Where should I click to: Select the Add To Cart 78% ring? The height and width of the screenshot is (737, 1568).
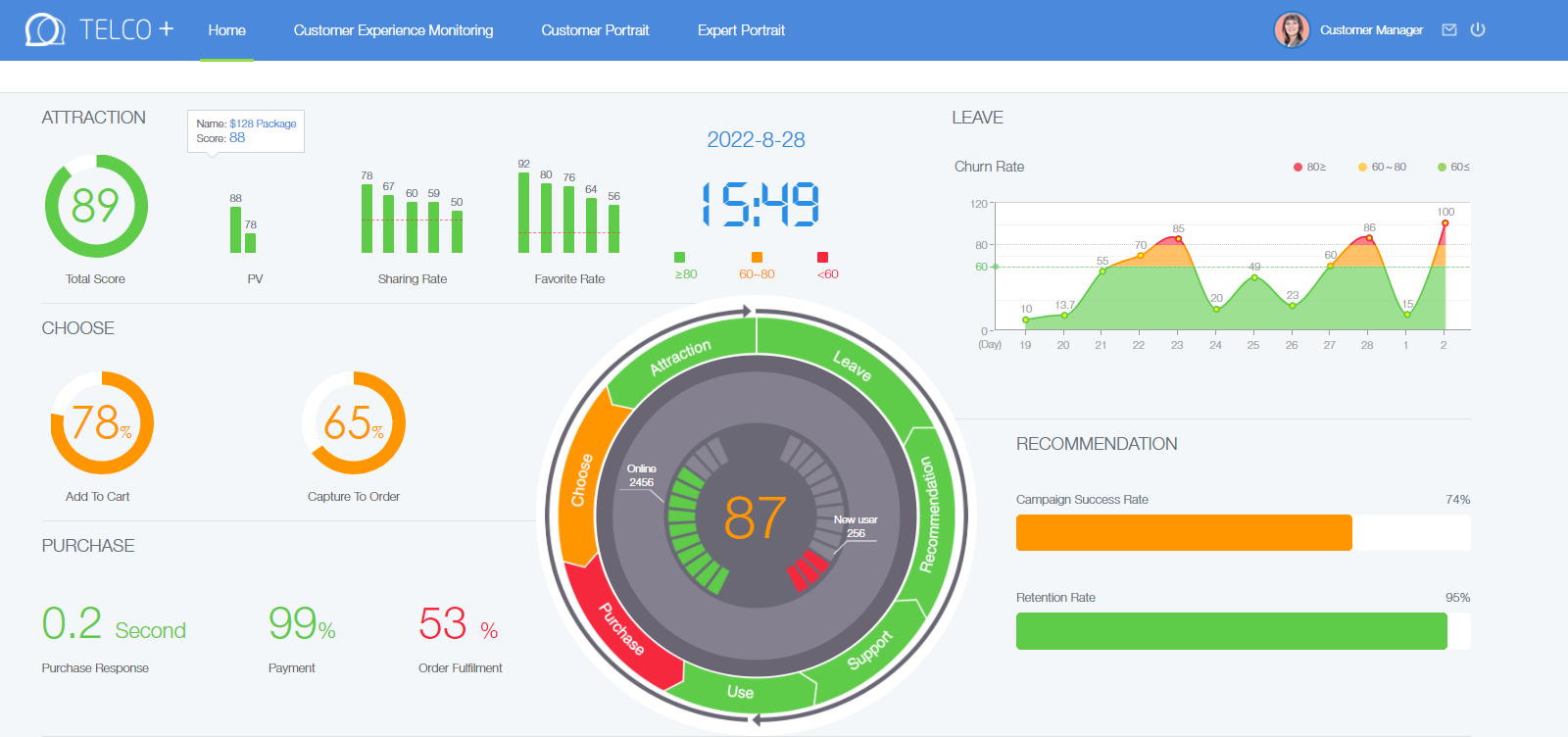click(x=102, y=423)
